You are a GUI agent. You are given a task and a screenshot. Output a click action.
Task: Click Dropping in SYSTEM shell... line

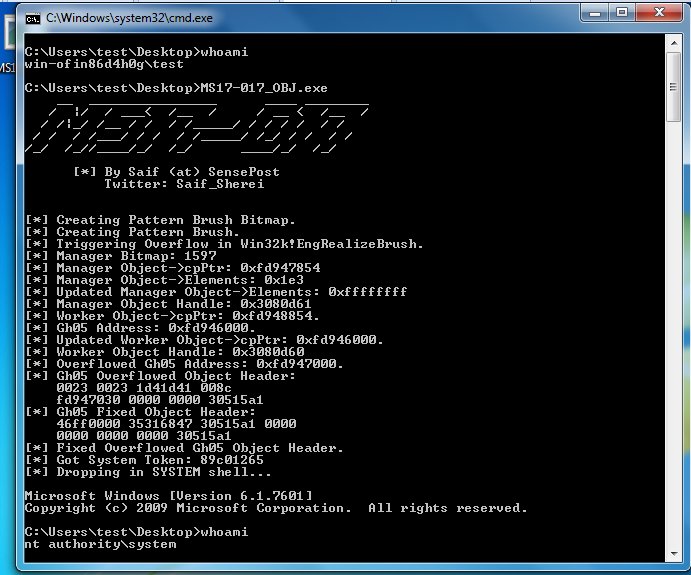click(x=148, y=472)
